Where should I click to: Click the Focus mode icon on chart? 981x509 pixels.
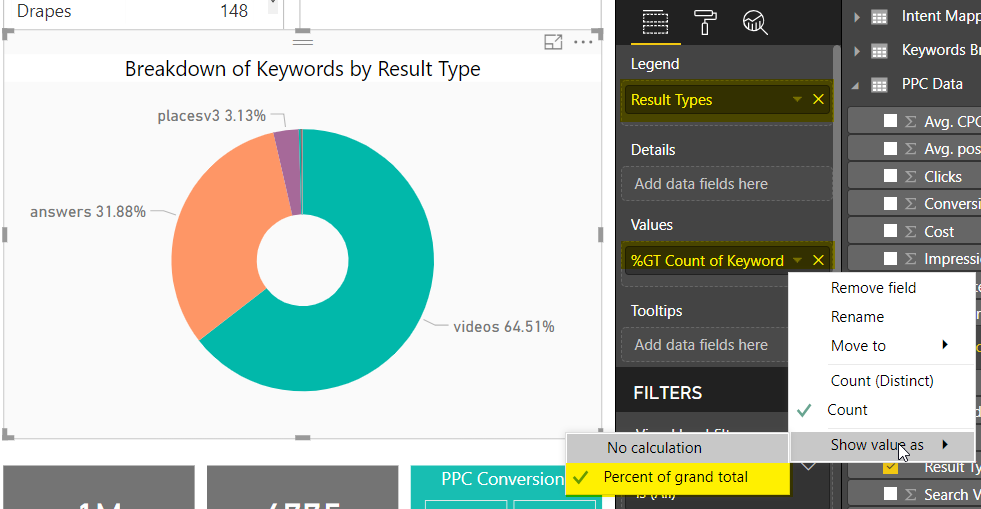click(553, 42)
